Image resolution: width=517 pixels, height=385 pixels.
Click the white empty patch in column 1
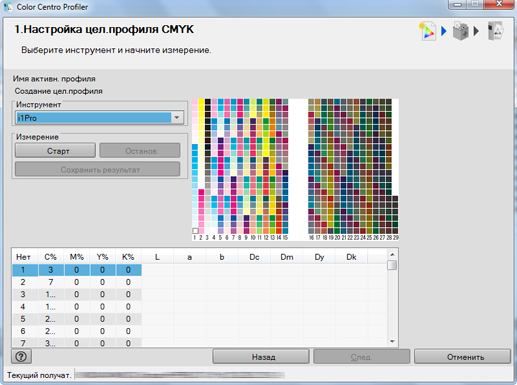195,230
